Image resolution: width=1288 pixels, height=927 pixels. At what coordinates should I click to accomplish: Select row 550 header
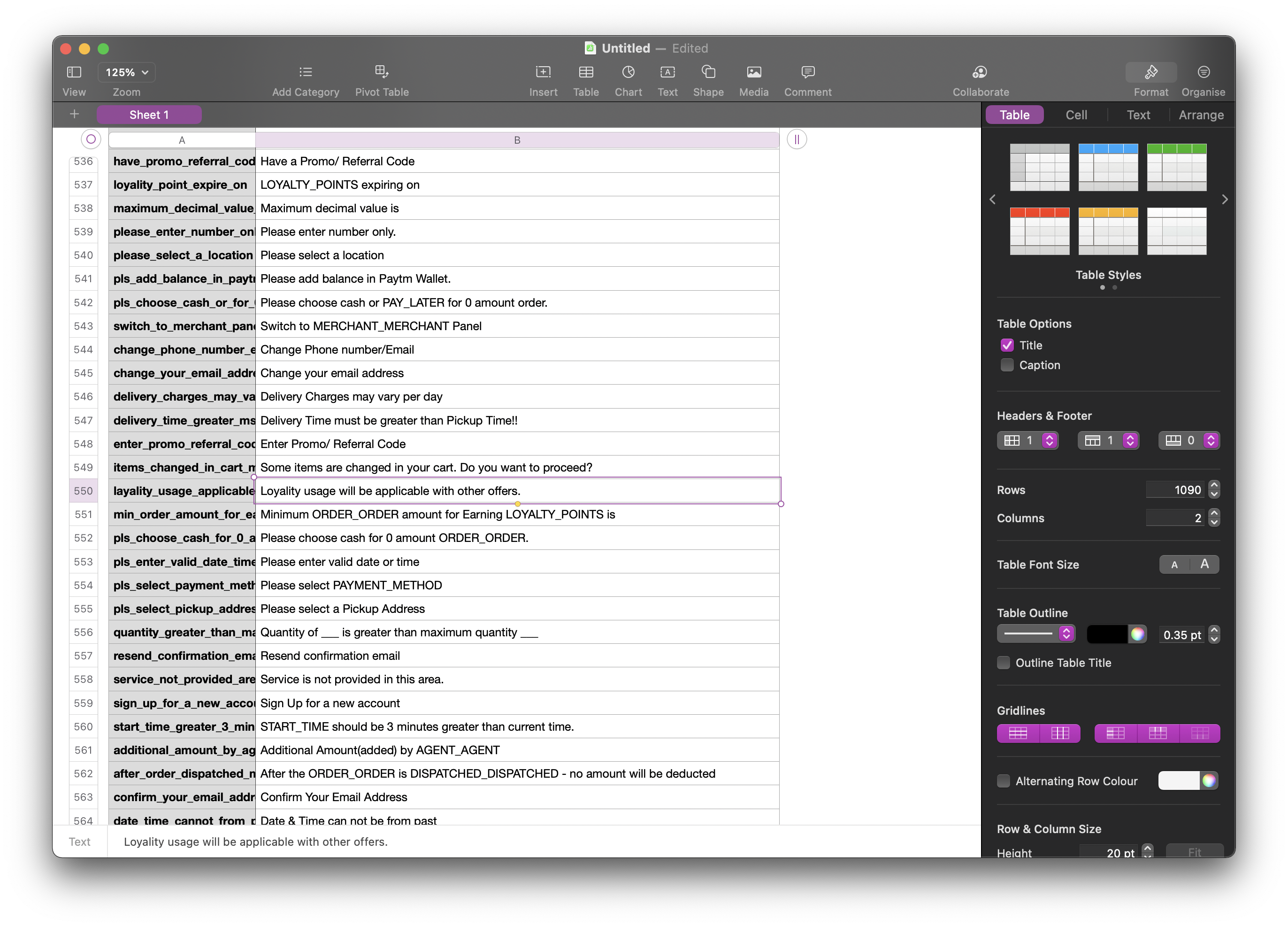pos(84,491)
